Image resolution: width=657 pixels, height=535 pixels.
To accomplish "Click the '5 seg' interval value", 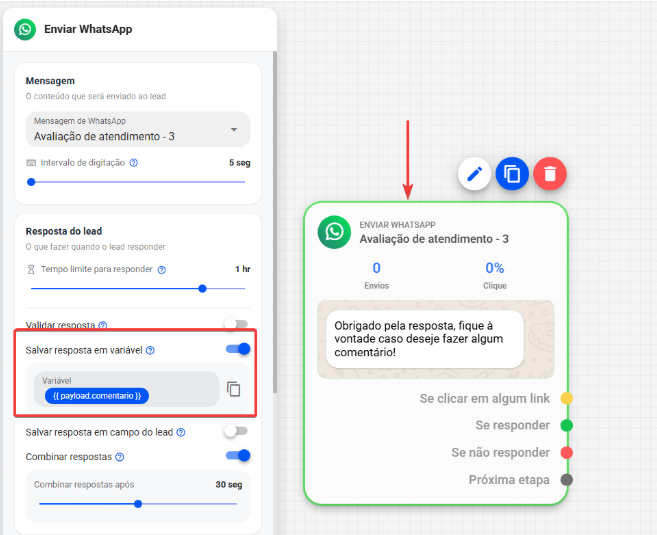I will click(x=240, y=163).
